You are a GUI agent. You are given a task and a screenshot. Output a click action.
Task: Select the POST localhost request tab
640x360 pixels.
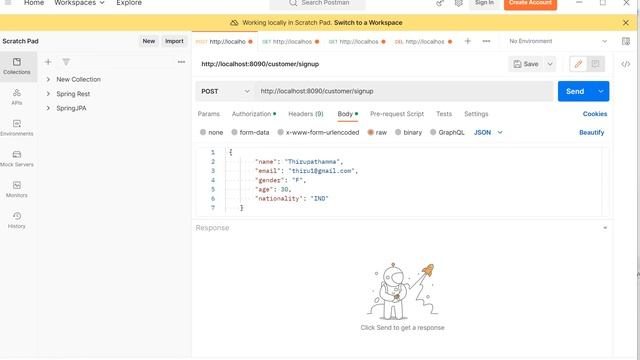coord(224,41)
